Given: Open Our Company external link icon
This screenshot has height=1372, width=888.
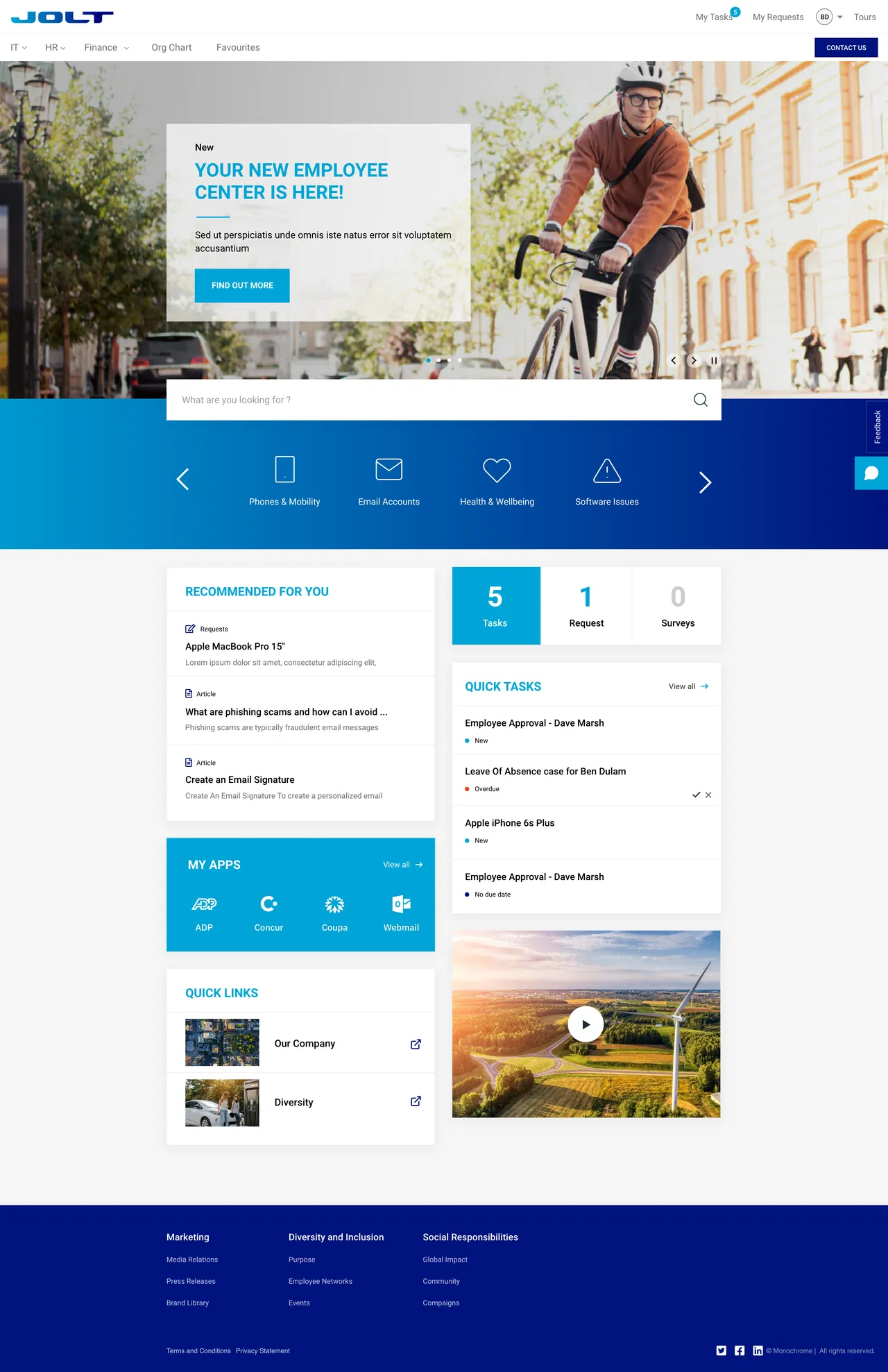Looking at the screenshot, I should tap(416, 1044).
